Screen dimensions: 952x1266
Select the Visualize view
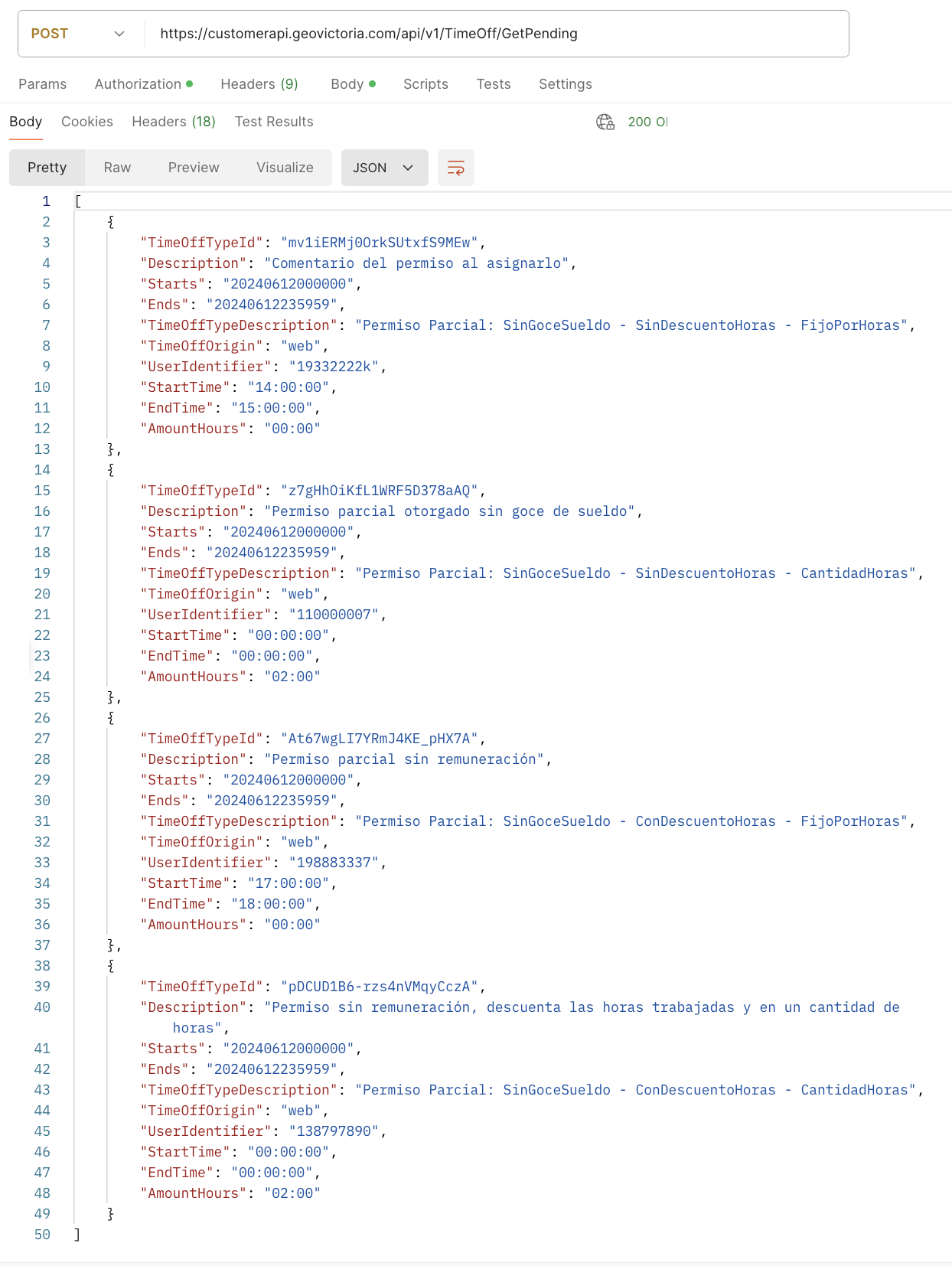[285, 168]
